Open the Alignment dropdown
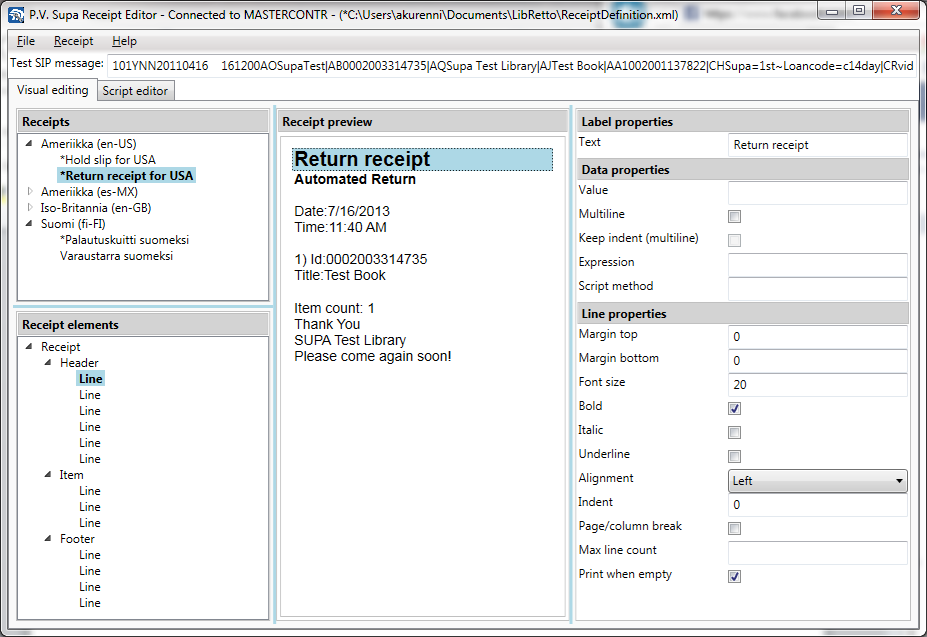 click(x=817, y=481)
